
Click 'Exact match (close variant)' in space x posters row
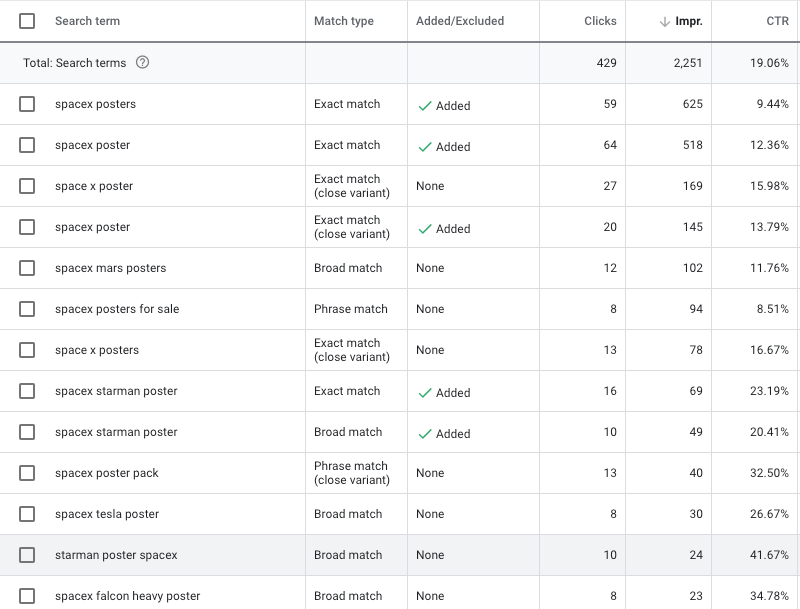click(x=352, y=350)
